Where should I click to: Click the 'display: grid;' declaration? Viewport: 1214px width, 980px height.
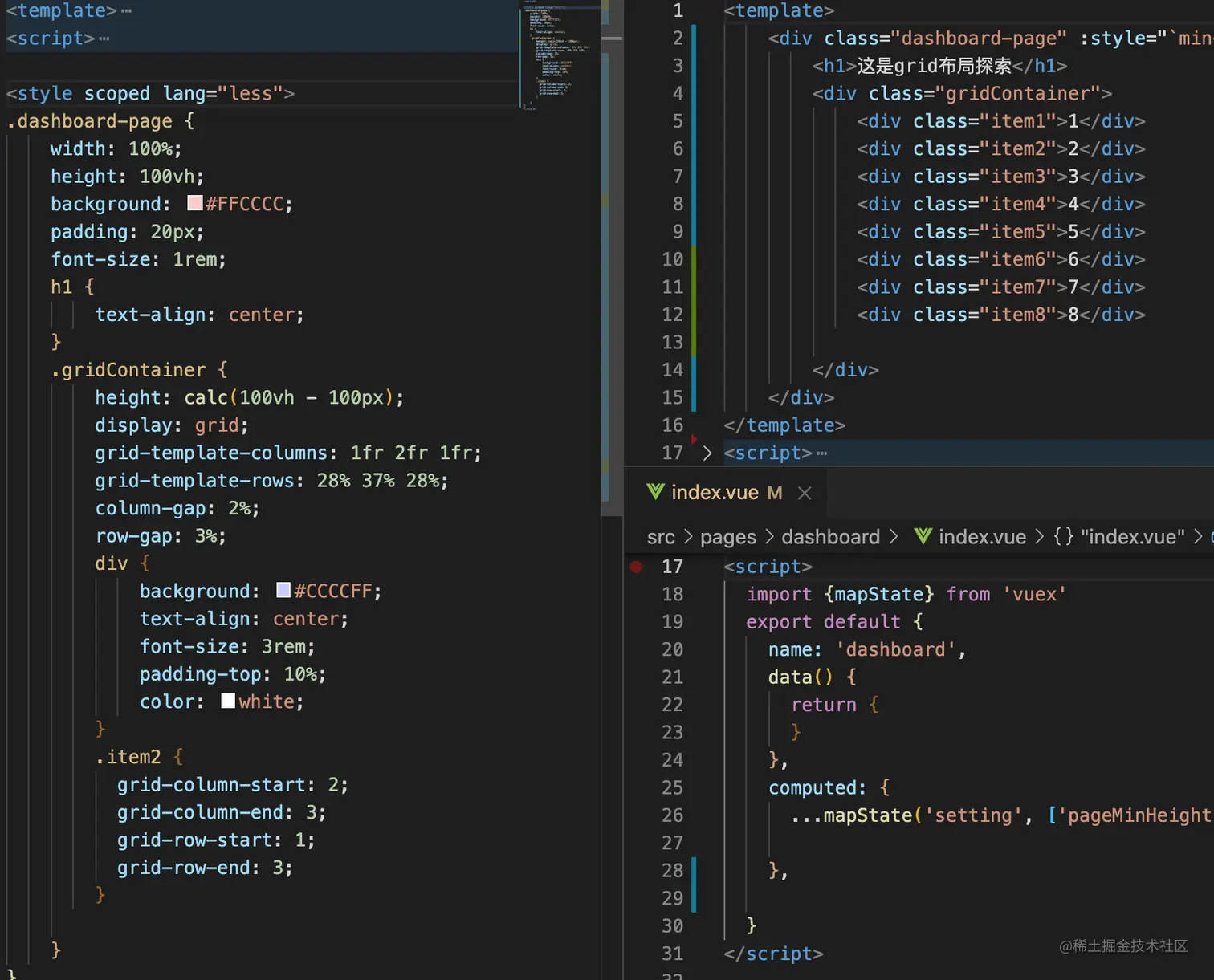pos(172,425)
